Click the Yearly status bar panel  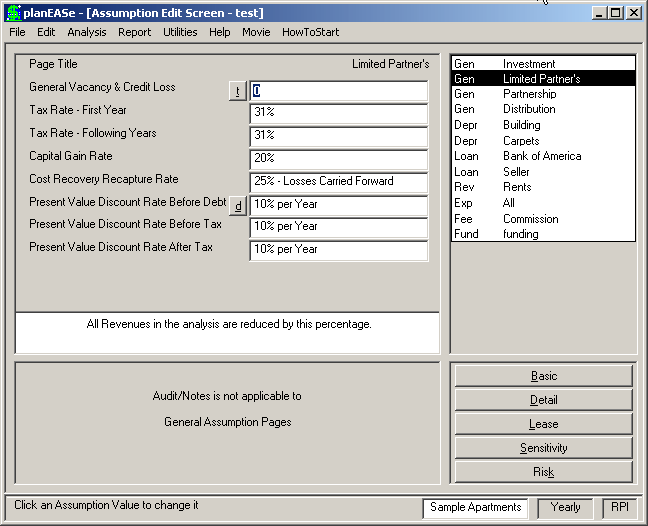tap(565, 507)
